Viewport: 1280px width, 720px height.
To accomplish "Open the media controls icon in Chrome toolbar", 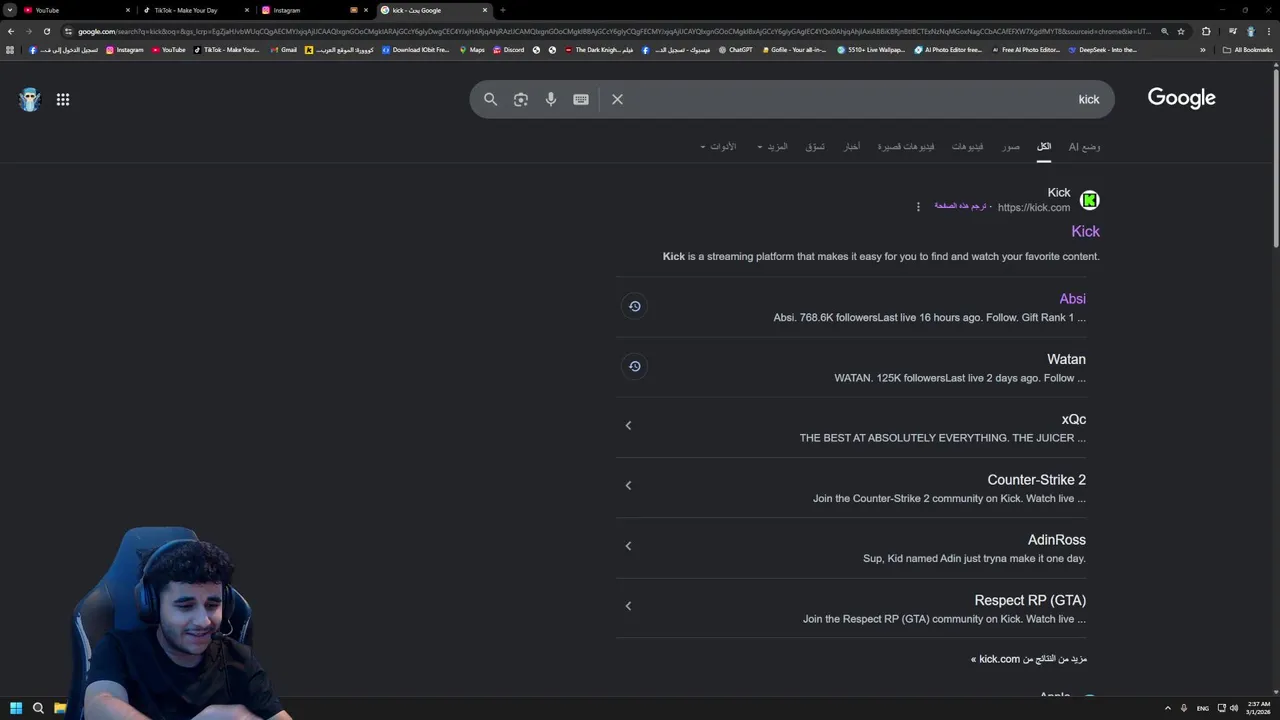I will pyautogui.click(x=1232, y=31).
